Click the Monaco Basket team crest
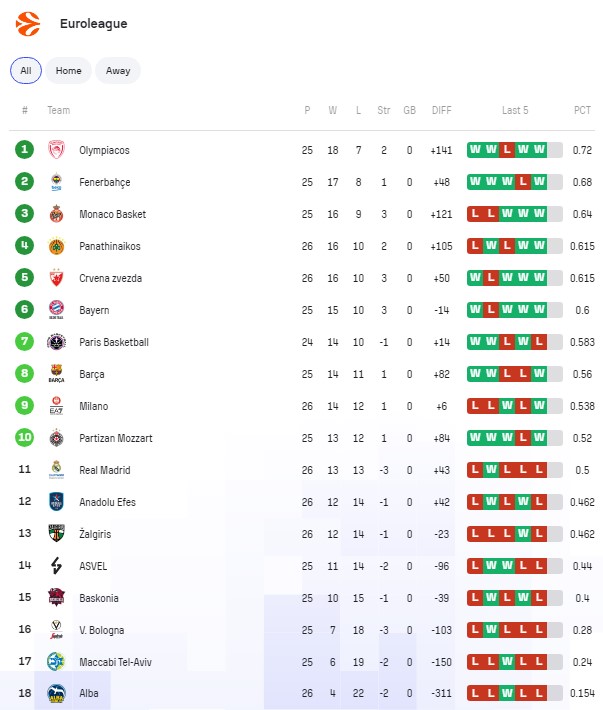Screen dimensions: 603x710 56,214
